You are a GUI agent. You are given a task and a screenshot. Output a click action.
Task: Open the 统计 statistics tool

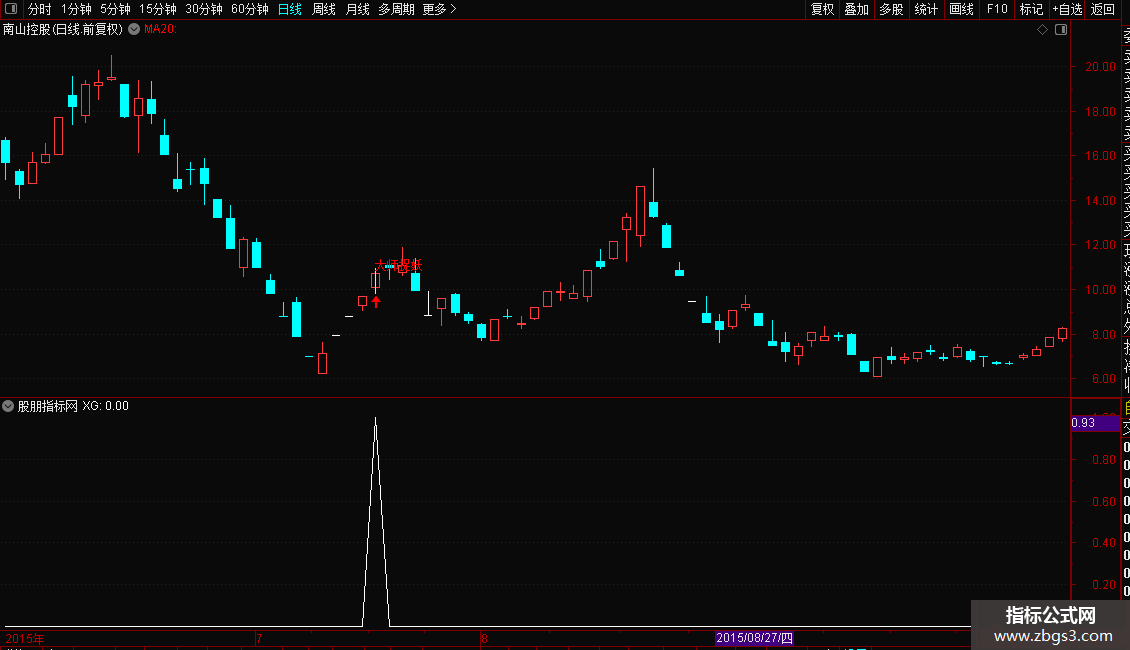[926, 9]
